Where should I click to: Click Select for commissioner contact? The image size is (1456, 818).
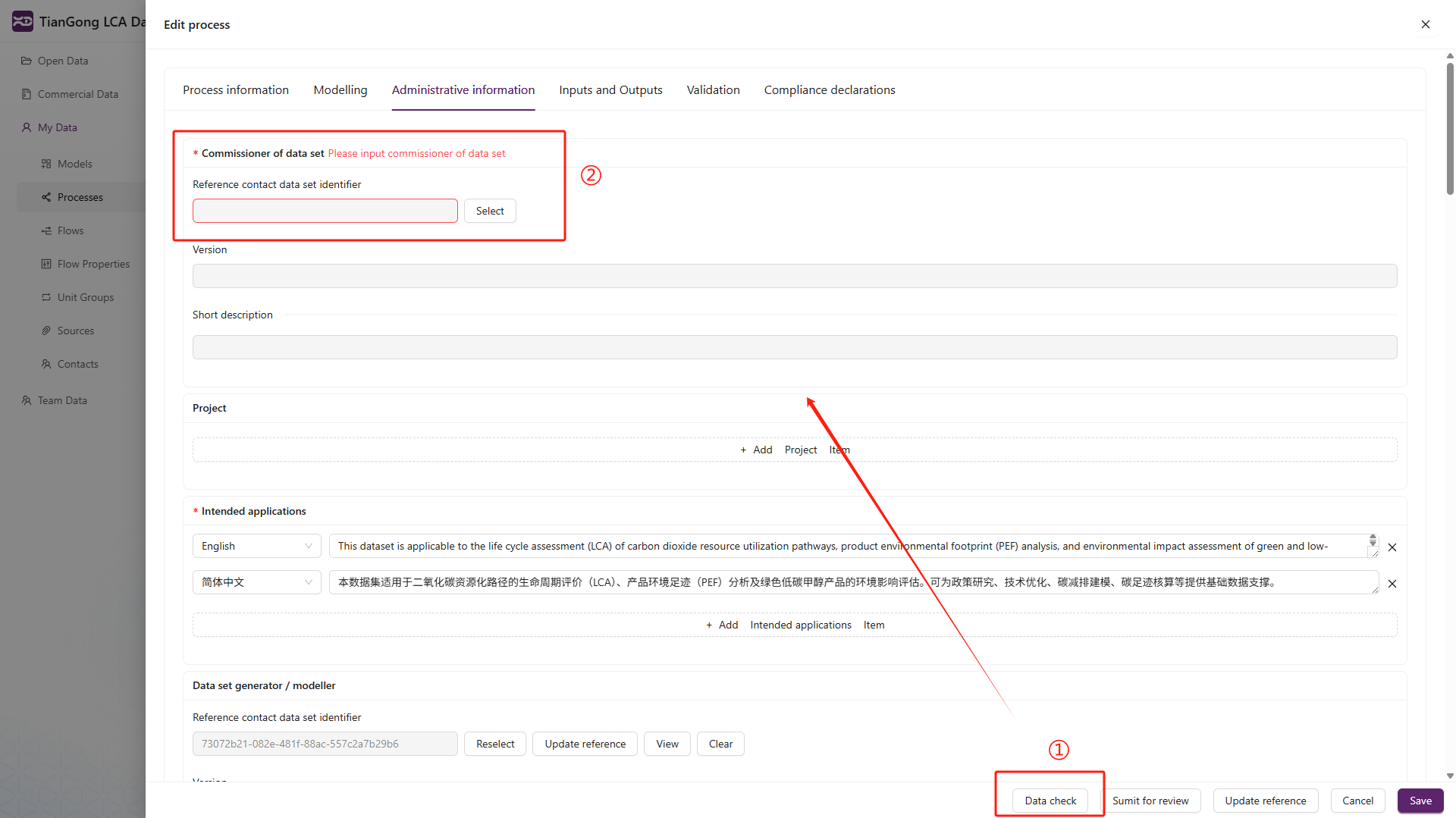tap(490, 211)
